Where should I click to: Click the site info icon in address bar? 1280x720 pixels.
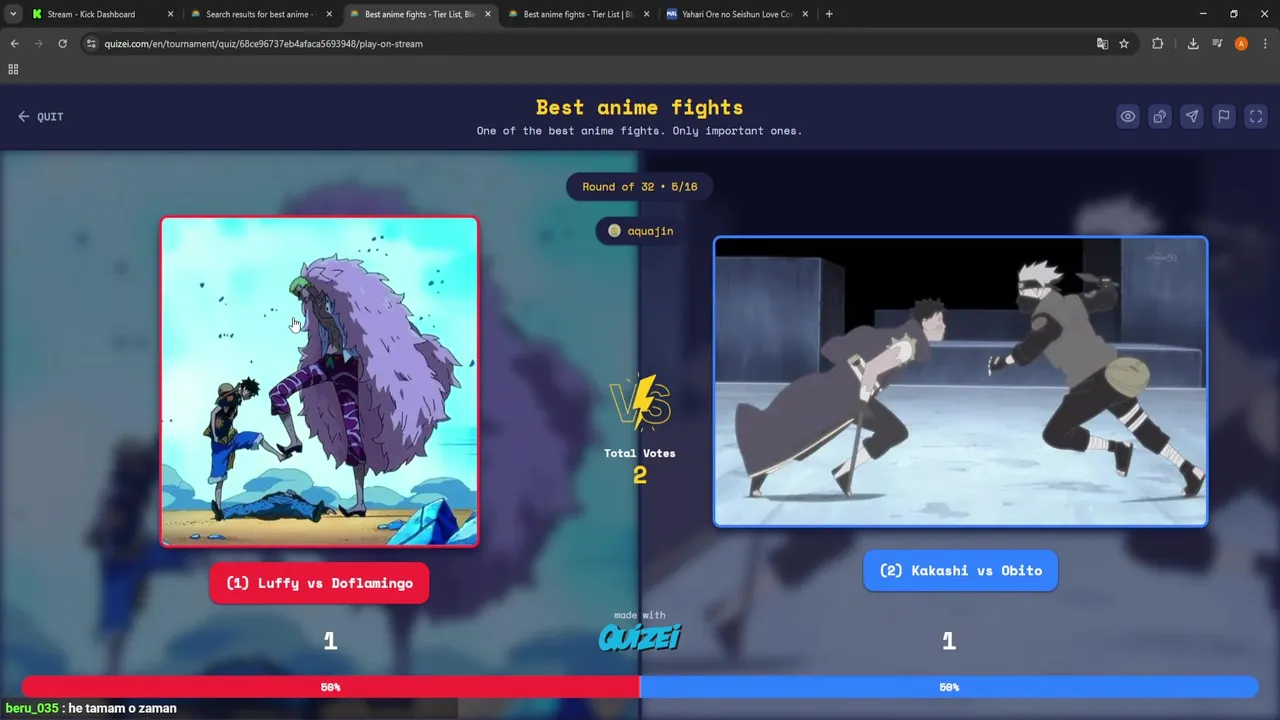(91, 44)
